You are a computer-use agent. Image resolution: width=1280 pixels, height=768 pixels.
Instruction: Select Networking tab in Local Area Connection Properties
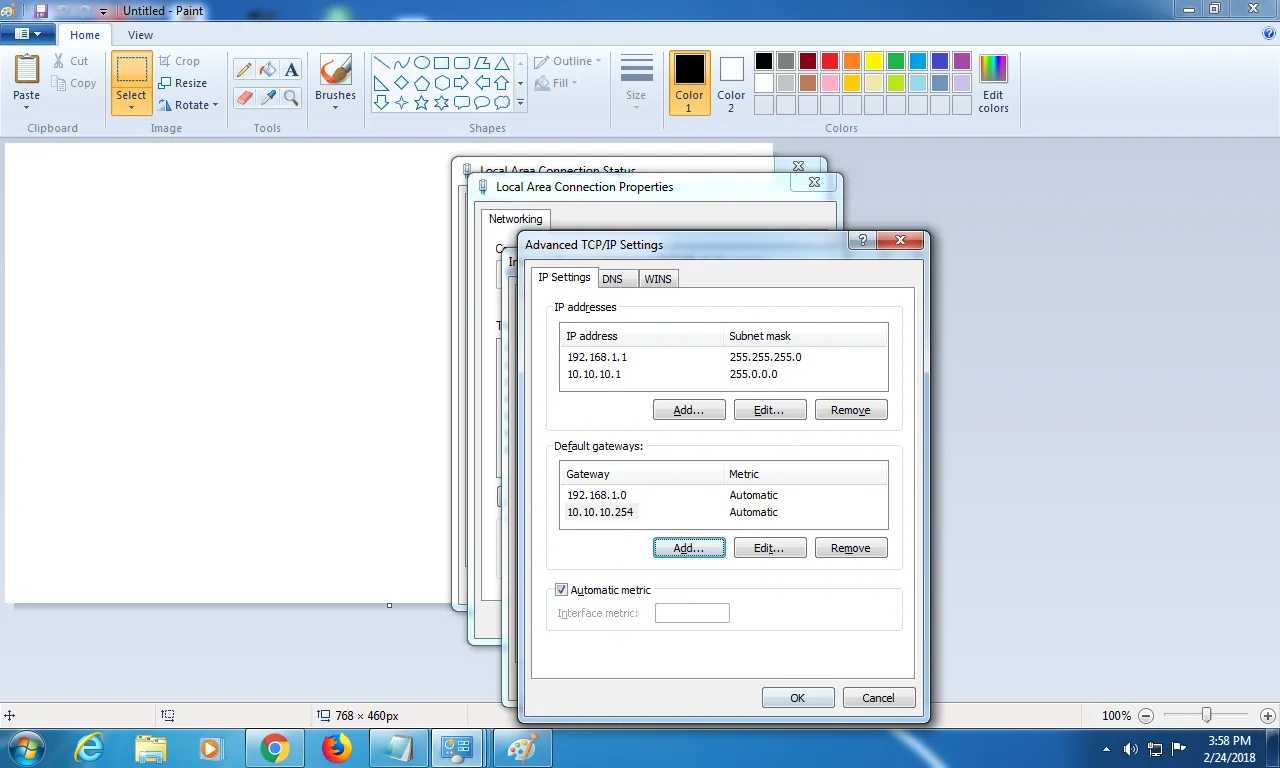pyautogui.click(x=515, y=219)
